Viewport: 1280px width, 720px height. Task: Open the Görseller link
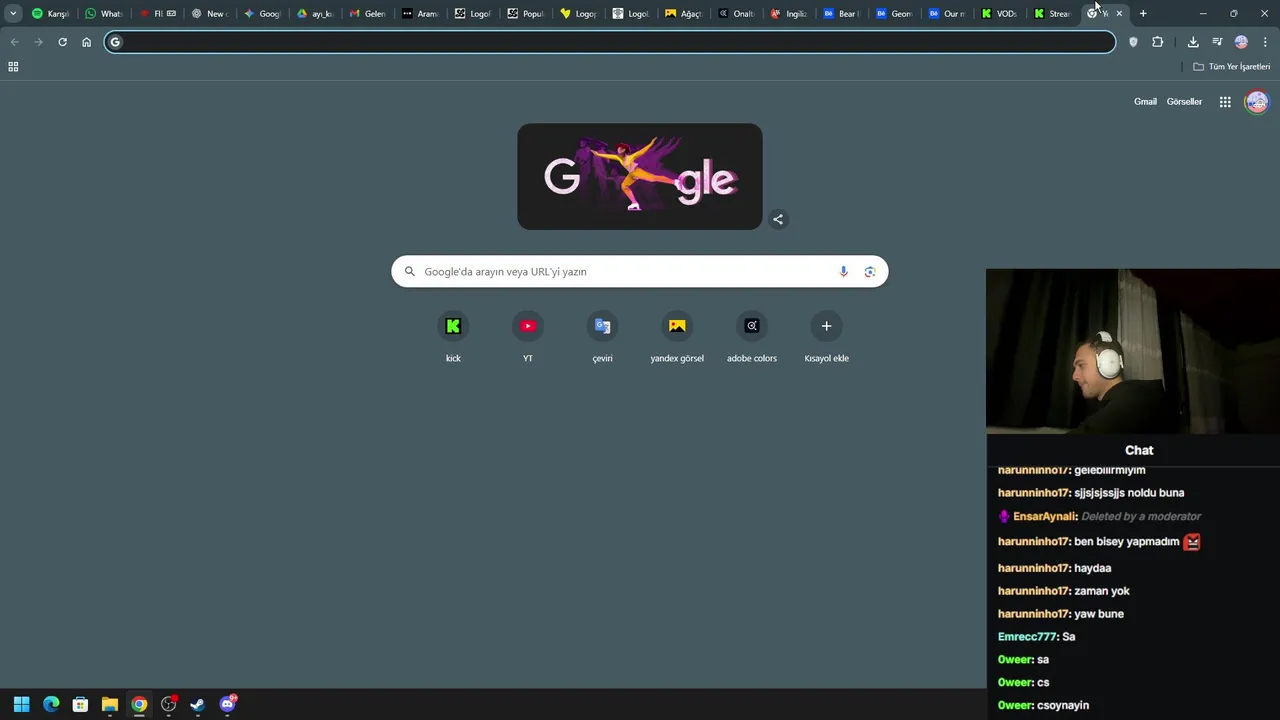(x=1184, y=102)
